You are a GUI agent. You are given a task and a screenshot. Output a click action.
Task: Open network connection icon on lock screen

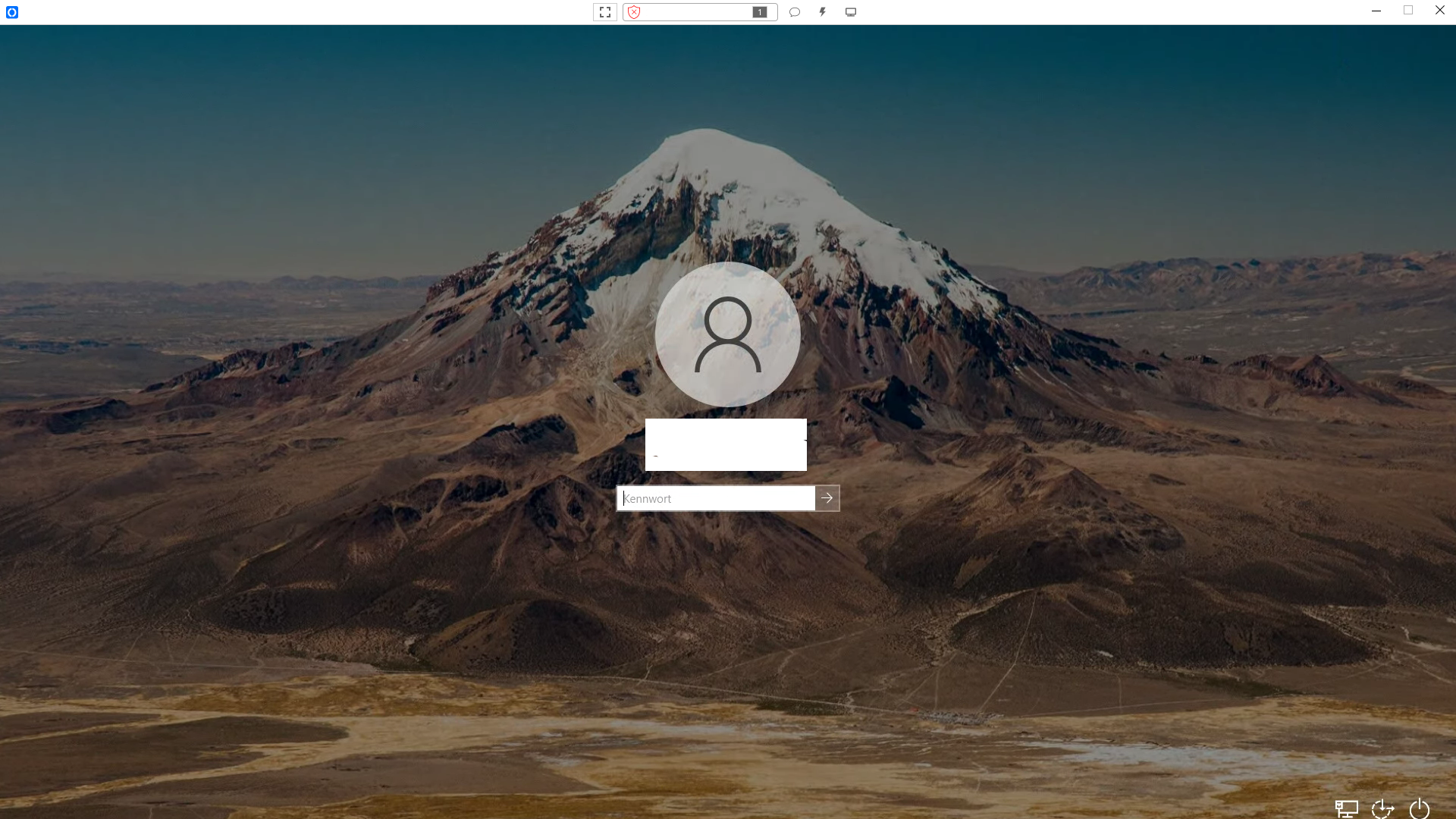point(1346,808)
